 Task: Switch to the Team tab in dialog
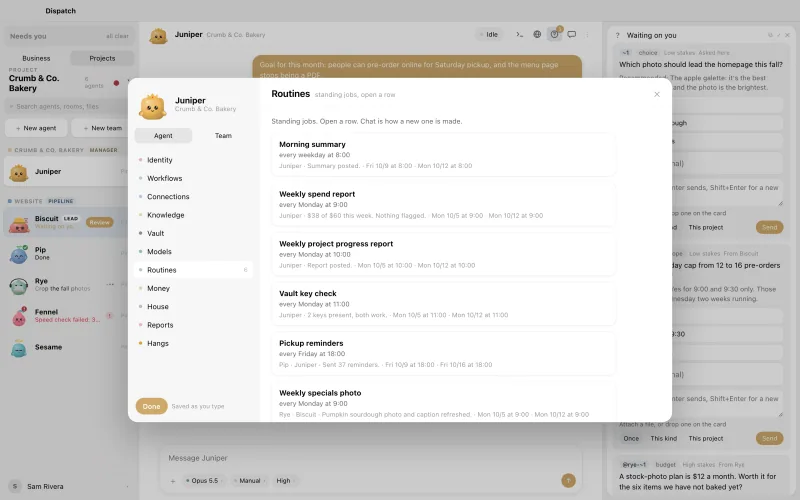click(223, 135)
